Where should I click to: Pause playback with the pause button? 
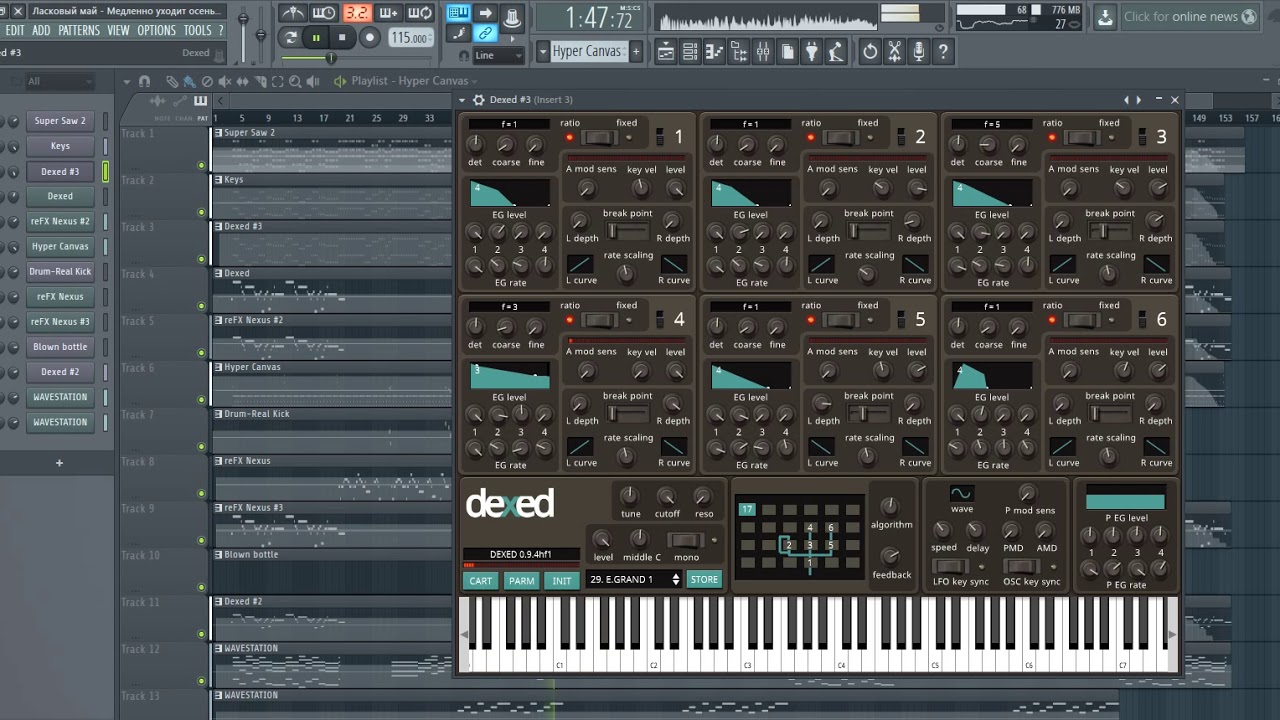click(316, 37)
